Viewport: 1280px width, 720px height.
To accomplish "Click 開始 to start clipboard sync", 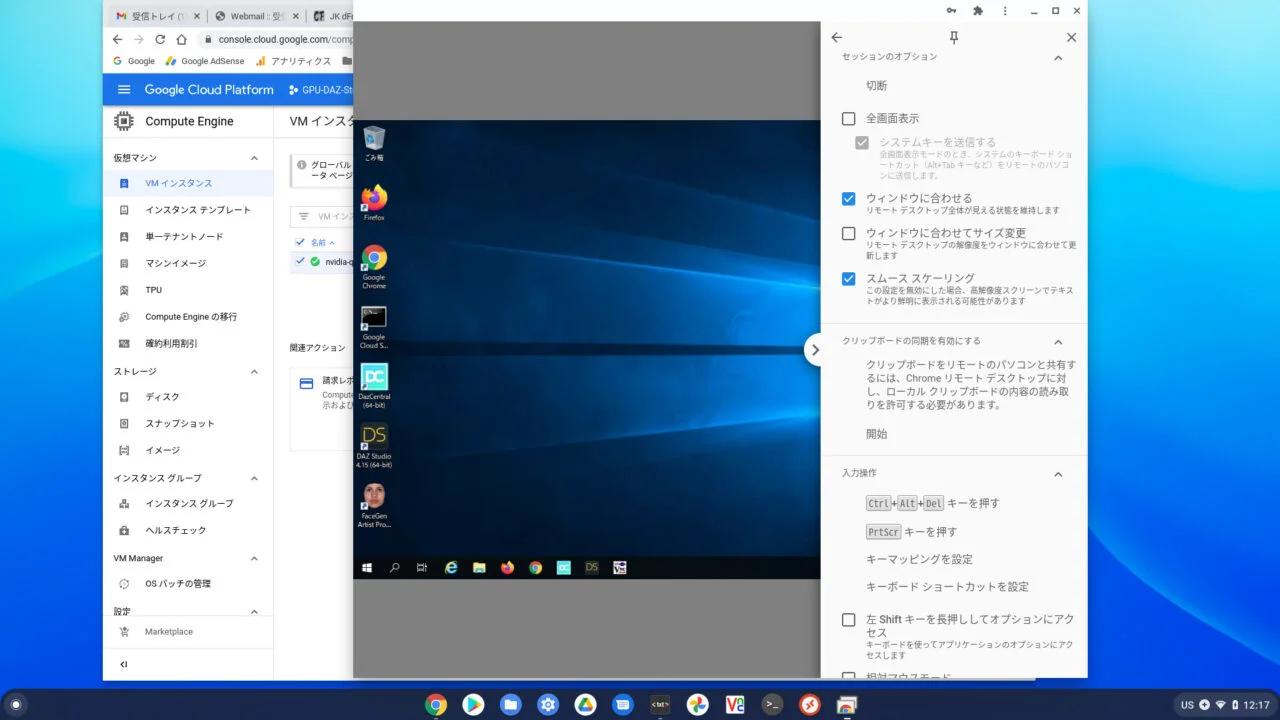I will (x=876, y=434).
